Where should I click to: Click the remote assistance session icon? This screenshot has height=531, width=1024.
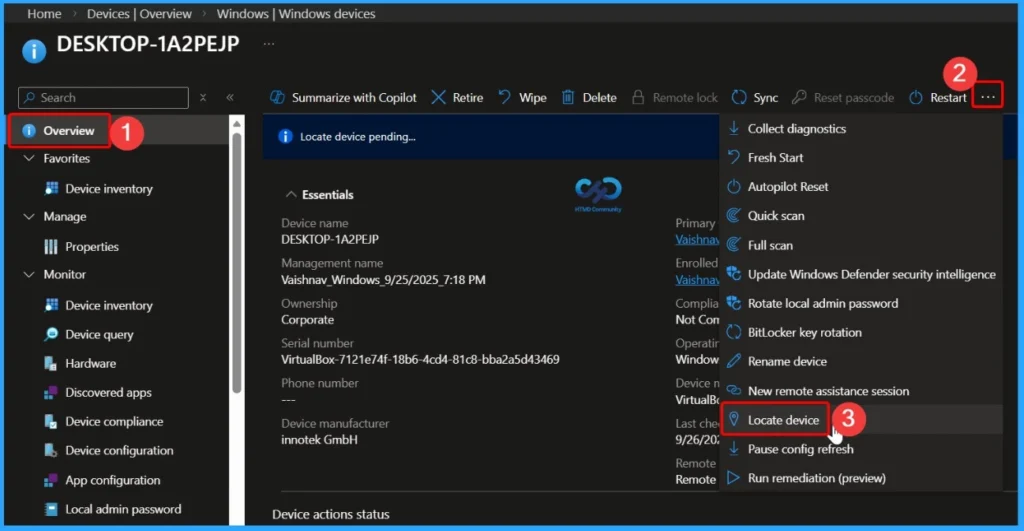pyautogui.click(x=734, y=391)
